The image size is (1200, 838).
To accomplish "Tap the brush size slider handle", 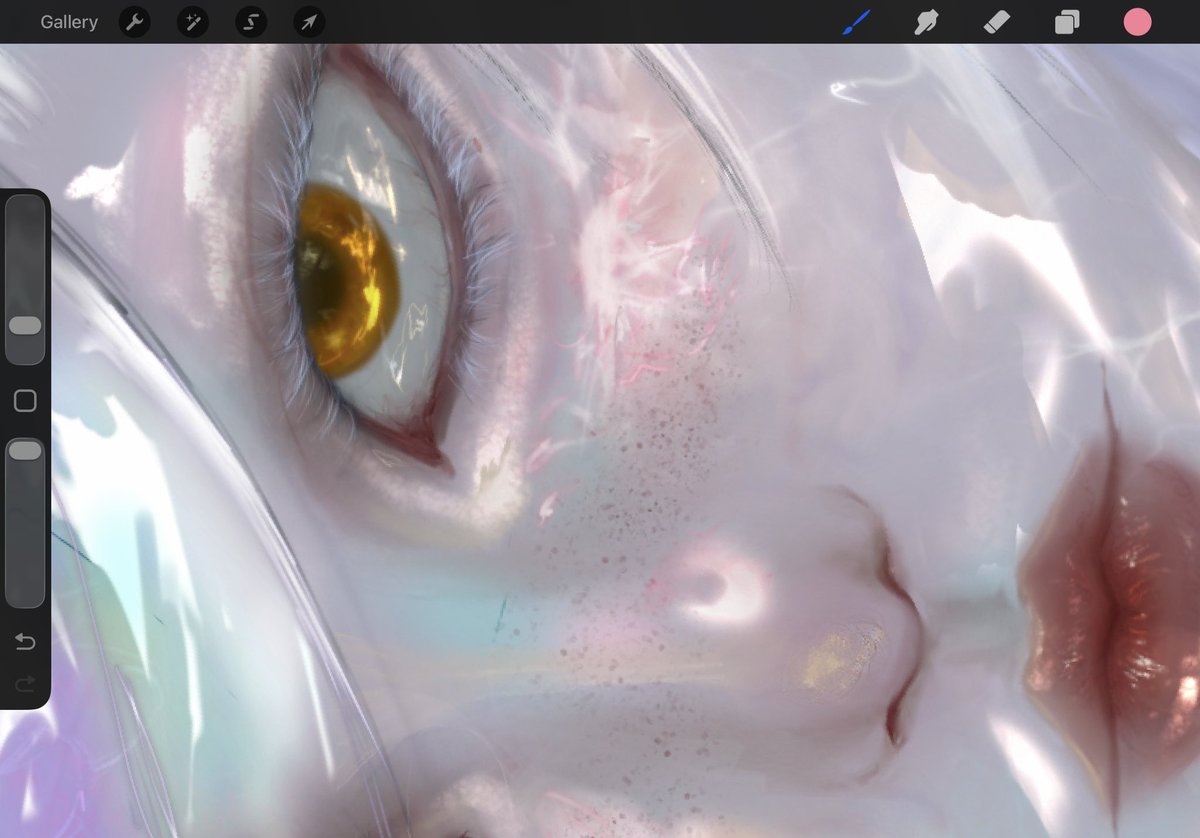I will [x=25, y=325].
